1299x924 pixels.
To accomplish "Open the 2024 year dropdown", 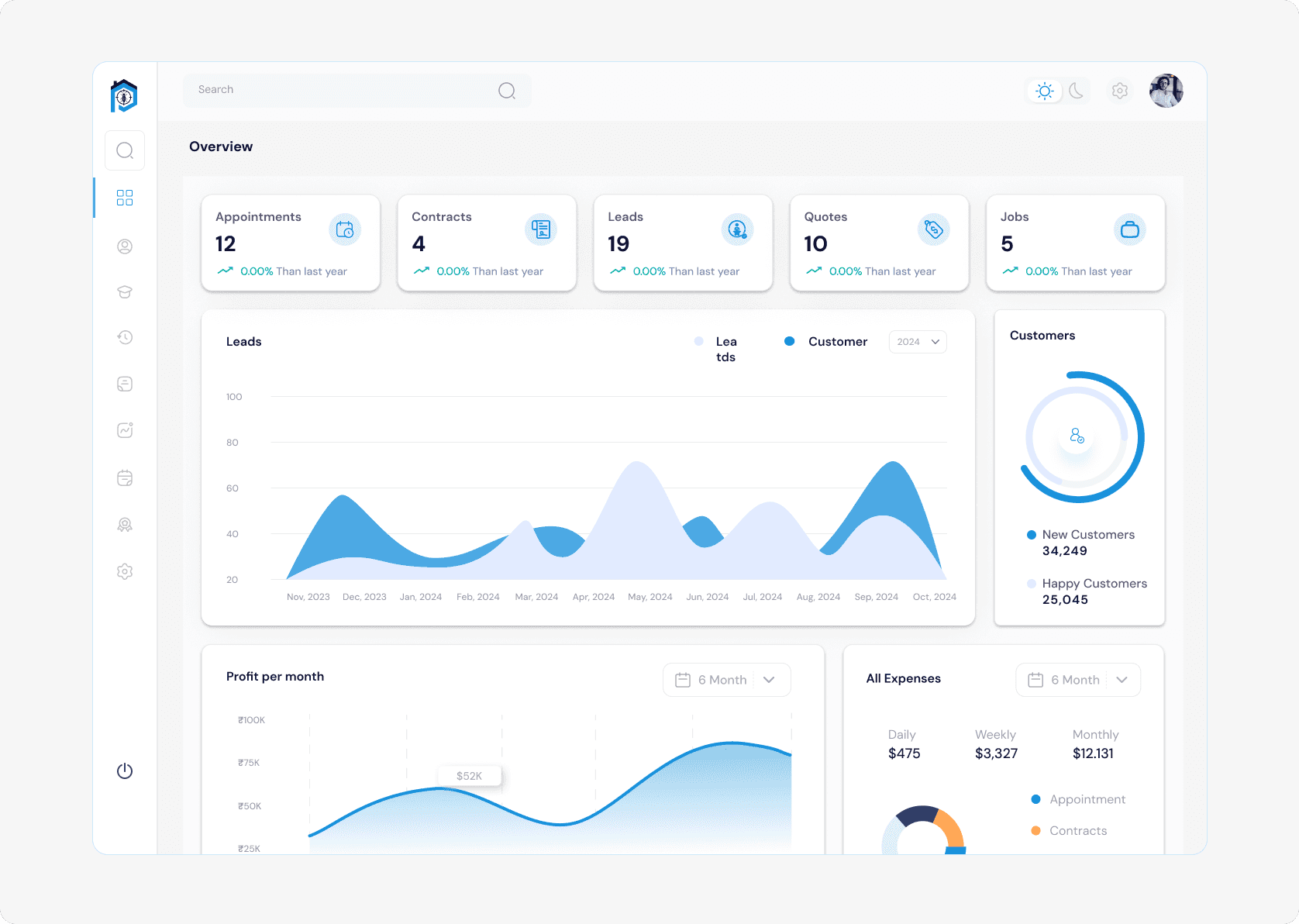I will point(918,342).
